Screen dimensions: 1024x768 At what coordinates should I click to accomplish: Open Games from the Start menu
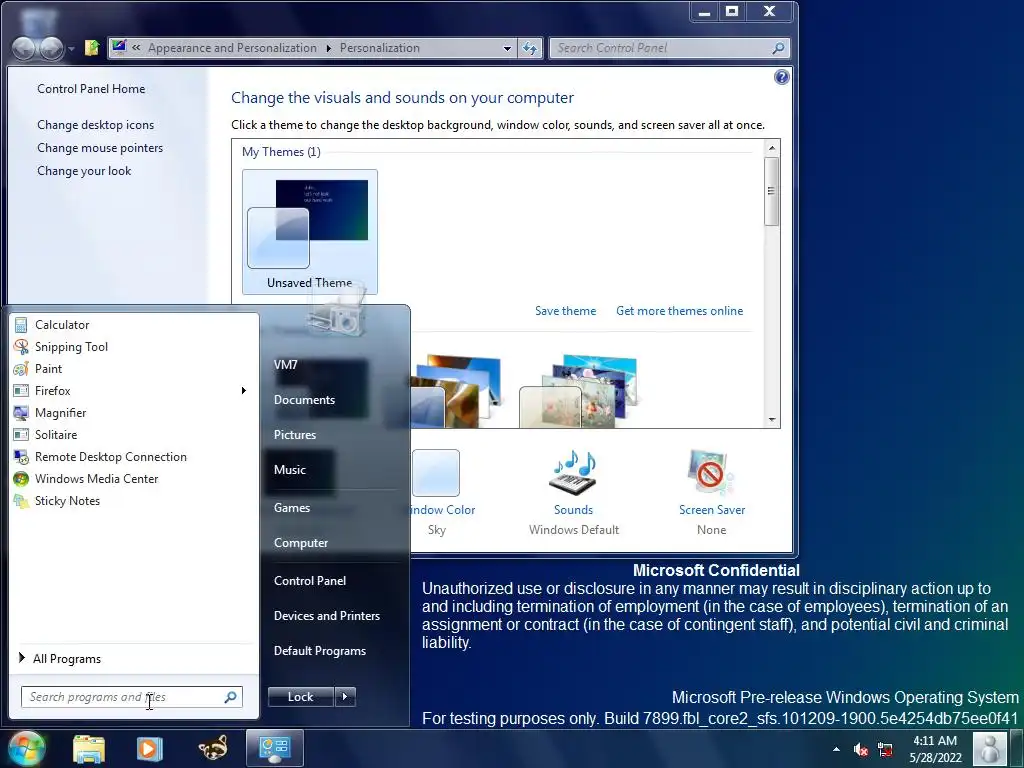(x=292, y=507)
